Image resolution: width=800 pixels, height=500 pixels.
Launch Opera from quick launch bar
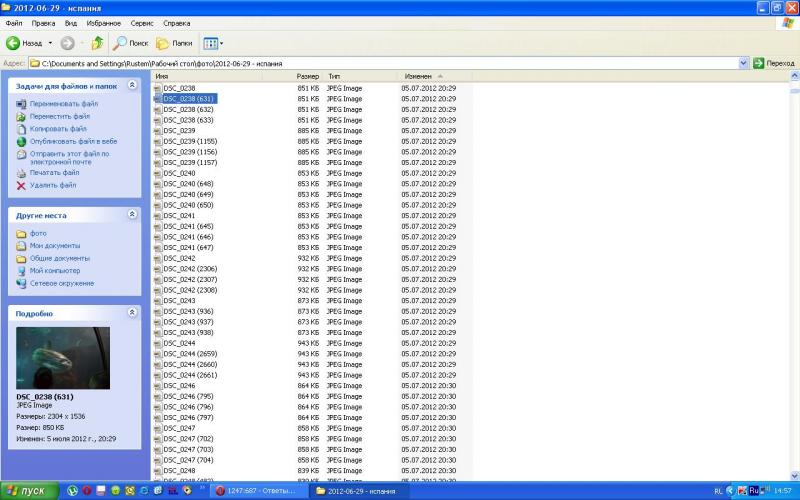coord(87,491)
